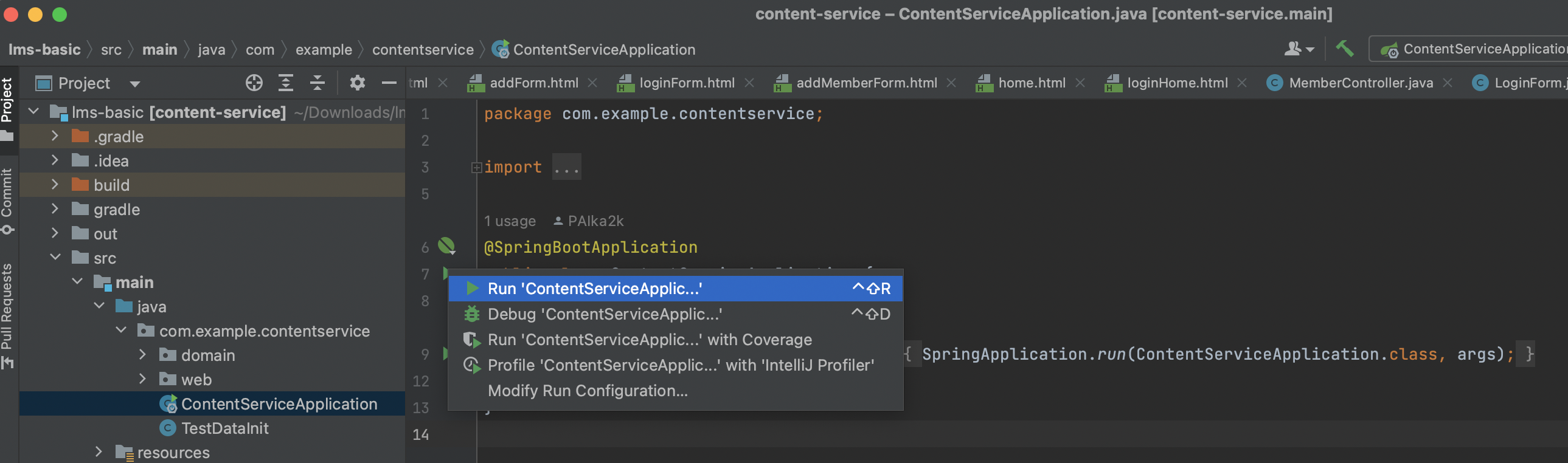The height and width of the screenshot is (463, 1568).
Task: Select the .idea folder row
Action: [212, 160]
